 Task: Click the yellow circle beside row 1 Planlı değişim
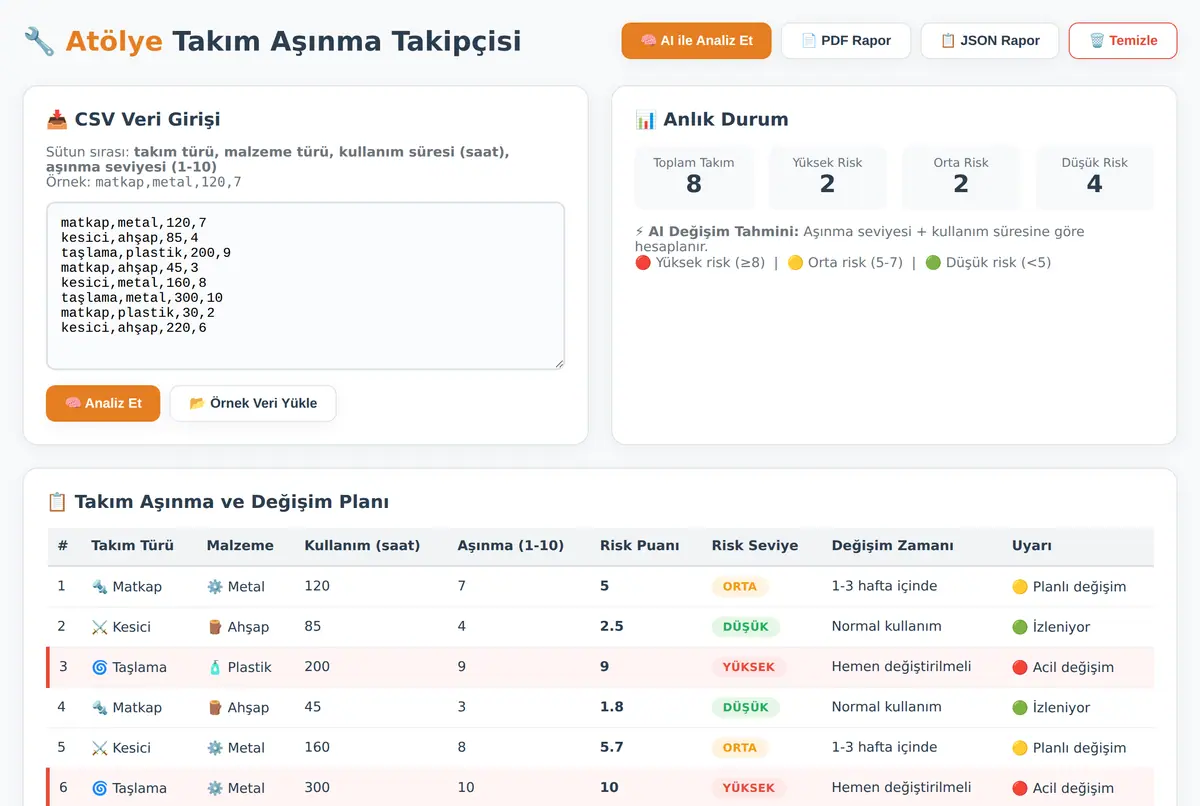1020,587
